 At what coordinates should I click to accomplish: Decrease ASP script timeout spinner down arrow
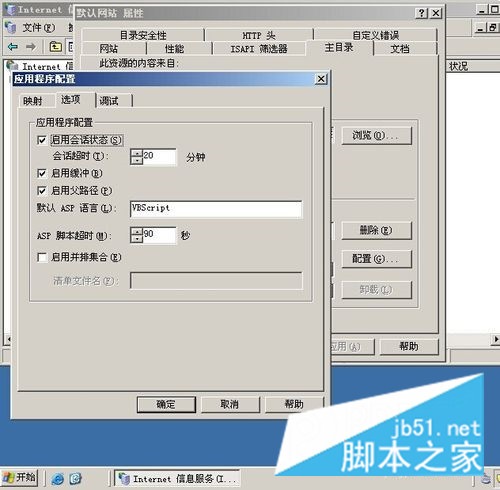click(137, 239)
